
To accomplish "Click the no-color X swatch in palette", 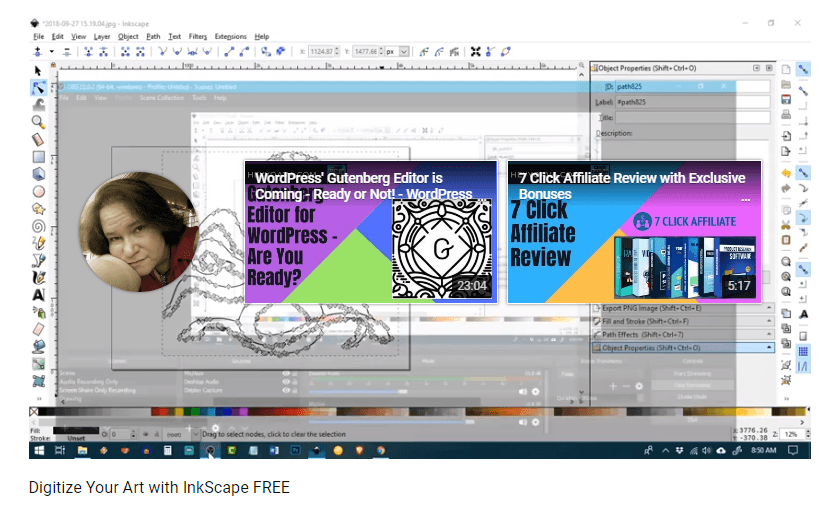I will [34, 412].
